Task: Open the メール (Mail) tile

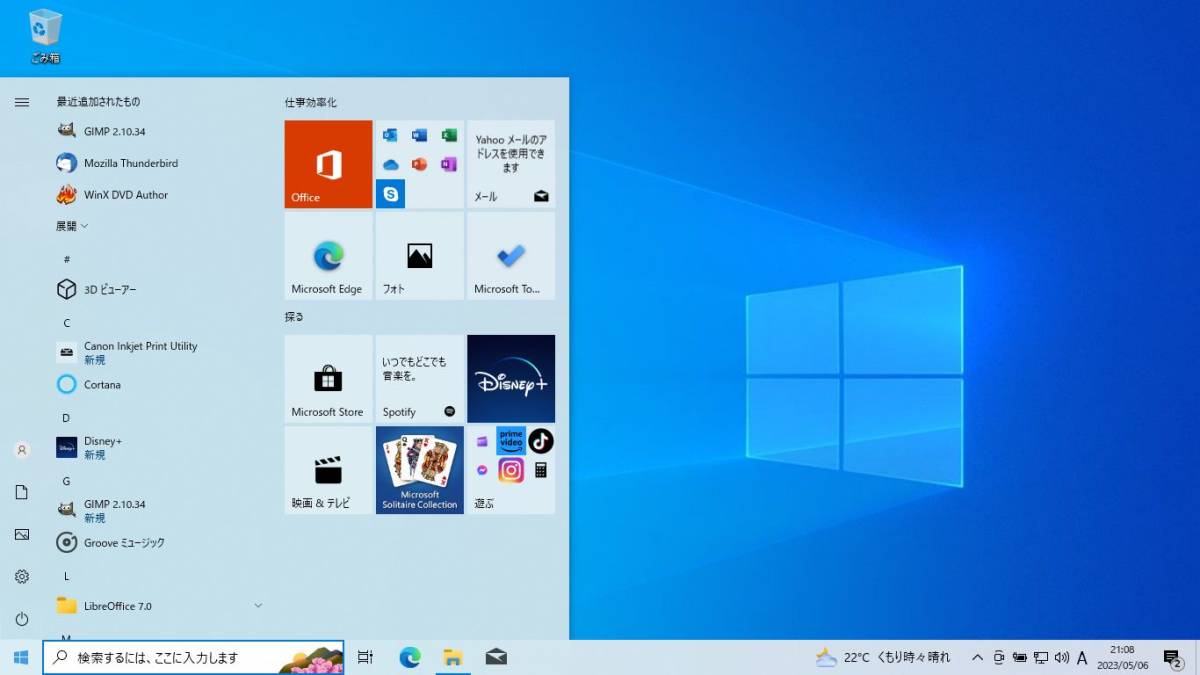Action: [511, 164]
